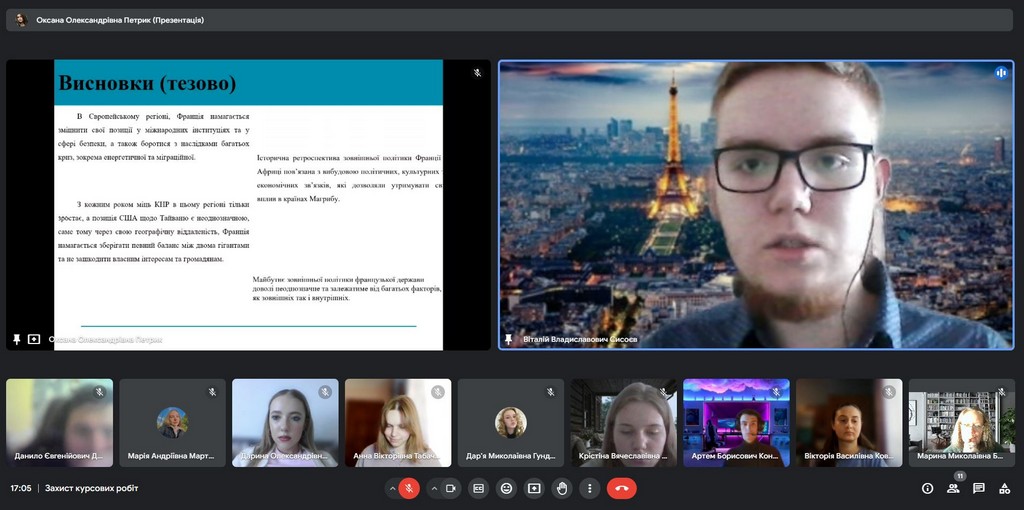Expand the audio settings arrow
1024x510 pixels.
pyautogui.click(x=390, y=488)
